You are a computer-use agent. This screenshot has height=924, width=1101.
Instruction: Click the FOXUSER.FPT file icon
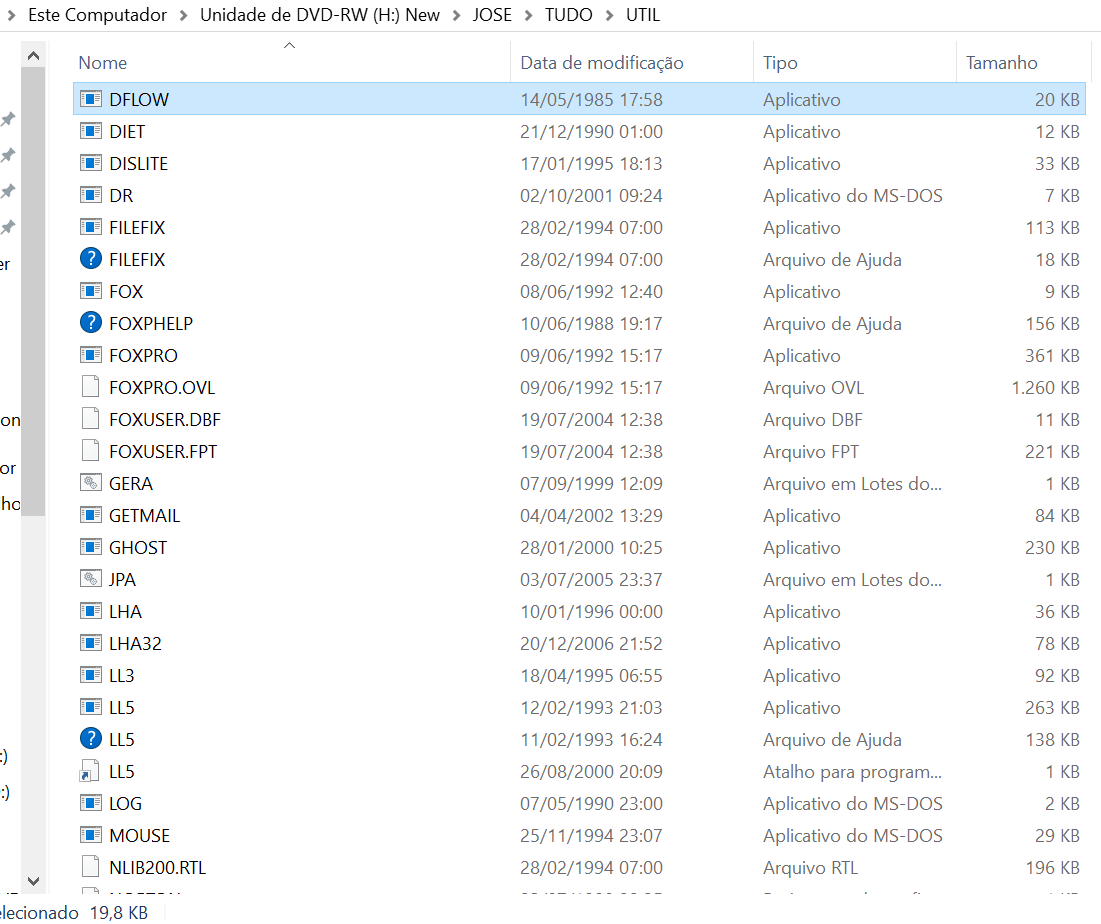[x=91, y=451]
